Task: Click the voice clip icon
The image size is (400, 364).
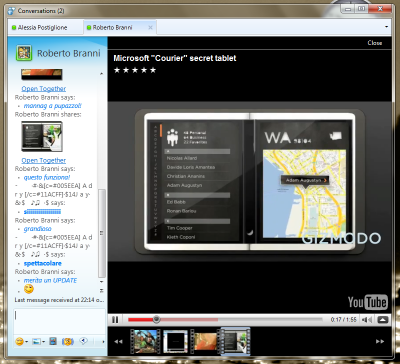Action: coord(83,341)
